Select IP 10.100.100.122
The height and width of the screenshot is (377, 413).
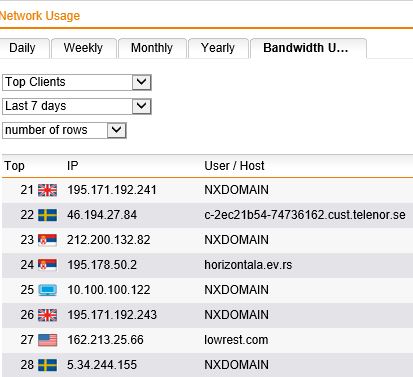coord(109,290)
